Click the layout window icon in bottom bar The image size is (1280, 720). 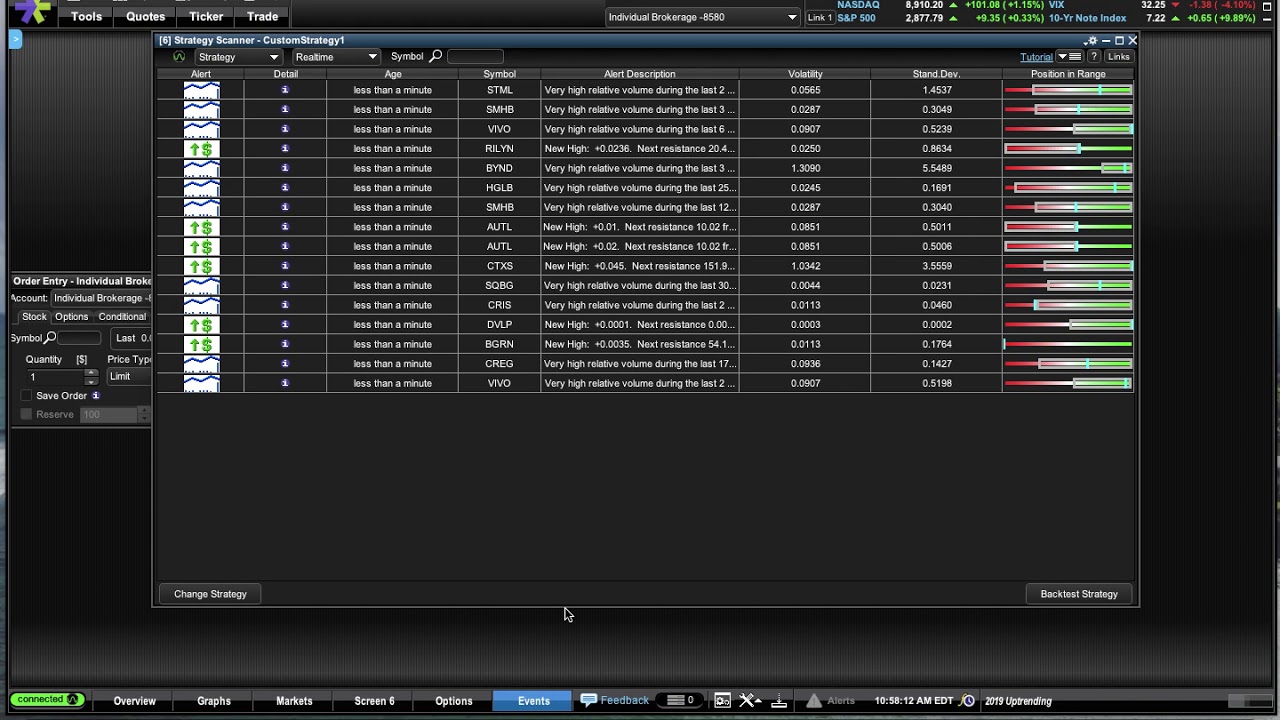click(722, 701)
